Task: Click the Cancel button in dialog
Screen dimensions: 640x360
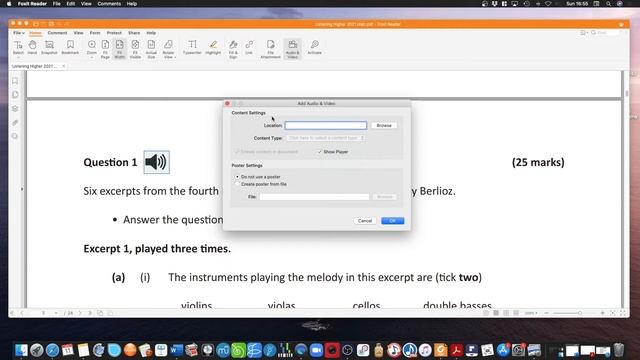Action: tap(364, 221)
